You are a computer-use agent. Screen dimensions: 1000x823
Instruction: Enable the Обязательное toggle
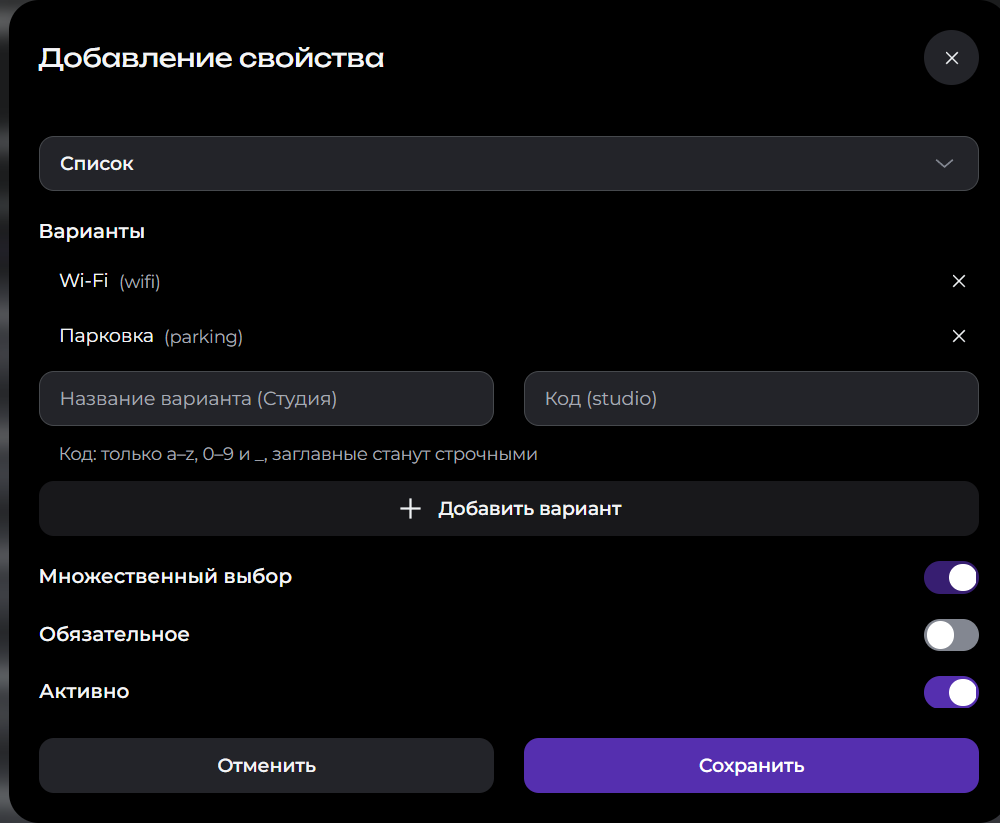[951, 635]
